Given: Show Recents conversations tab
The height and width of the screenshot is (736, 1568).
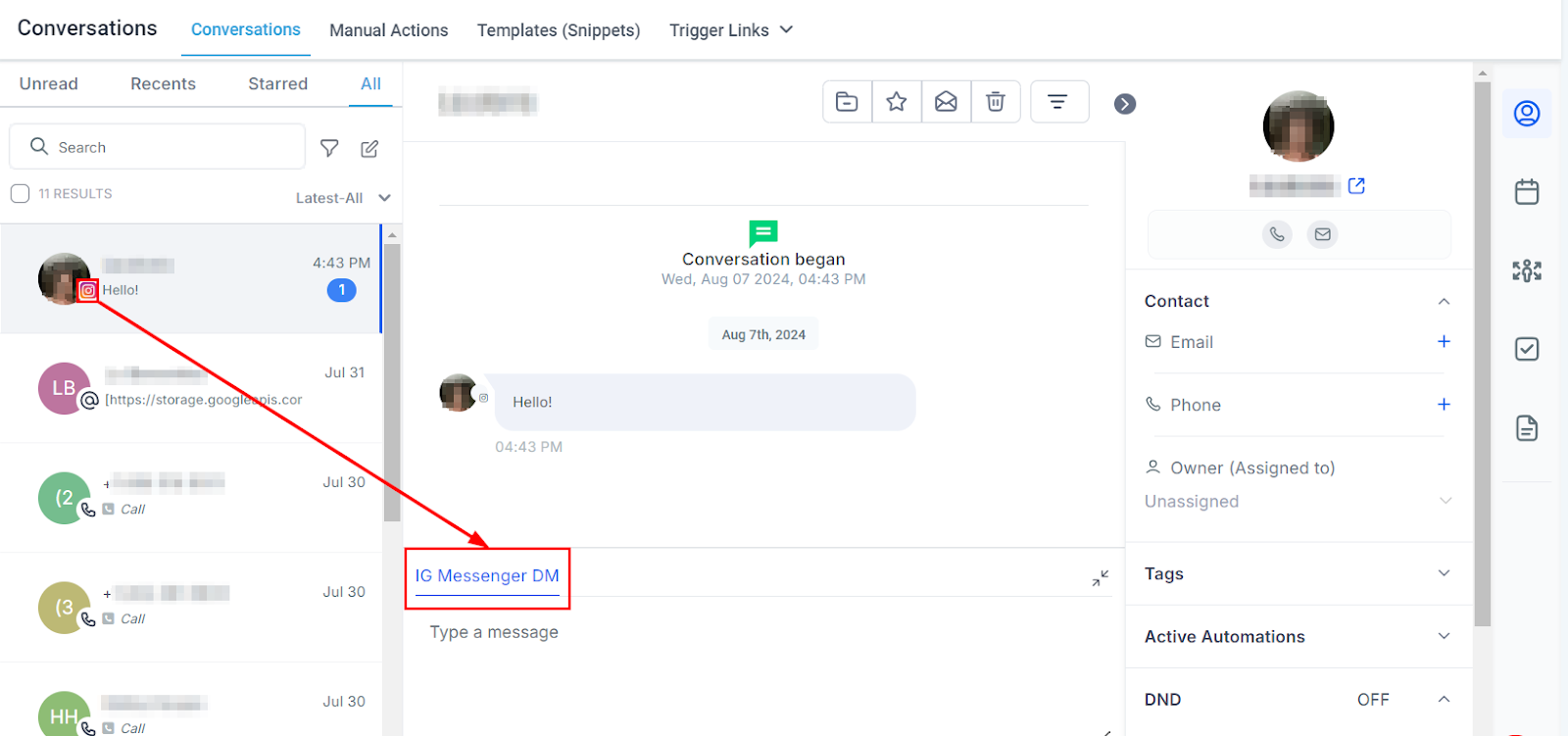Looking at the screenshot, I should tap(164, 84).
